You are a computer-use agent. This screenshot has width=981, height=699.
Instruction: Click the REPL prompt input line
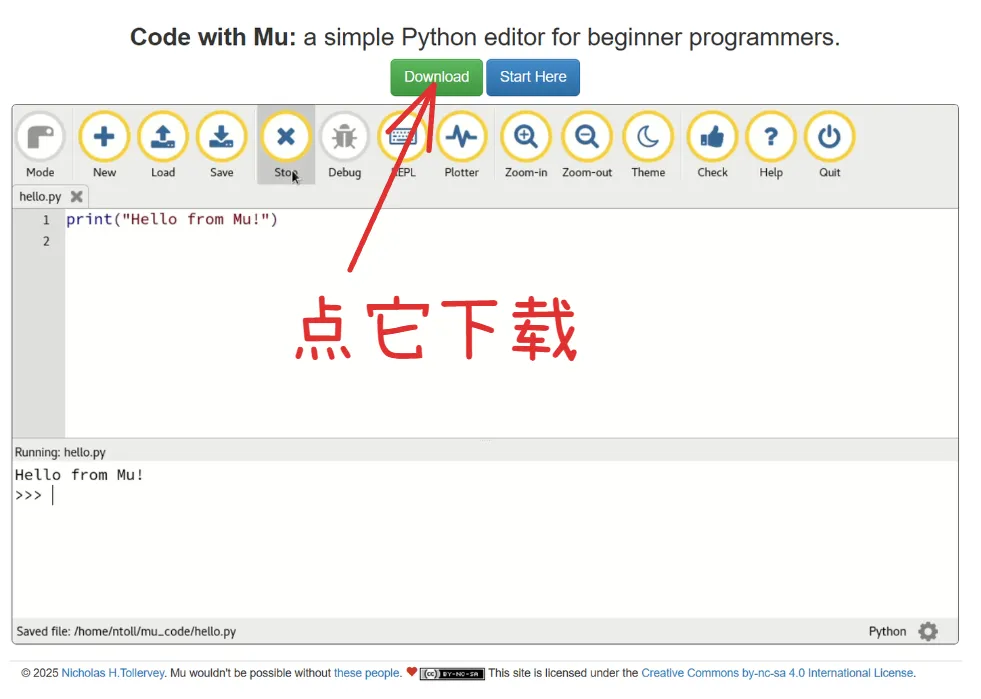(x=485, y=496)
